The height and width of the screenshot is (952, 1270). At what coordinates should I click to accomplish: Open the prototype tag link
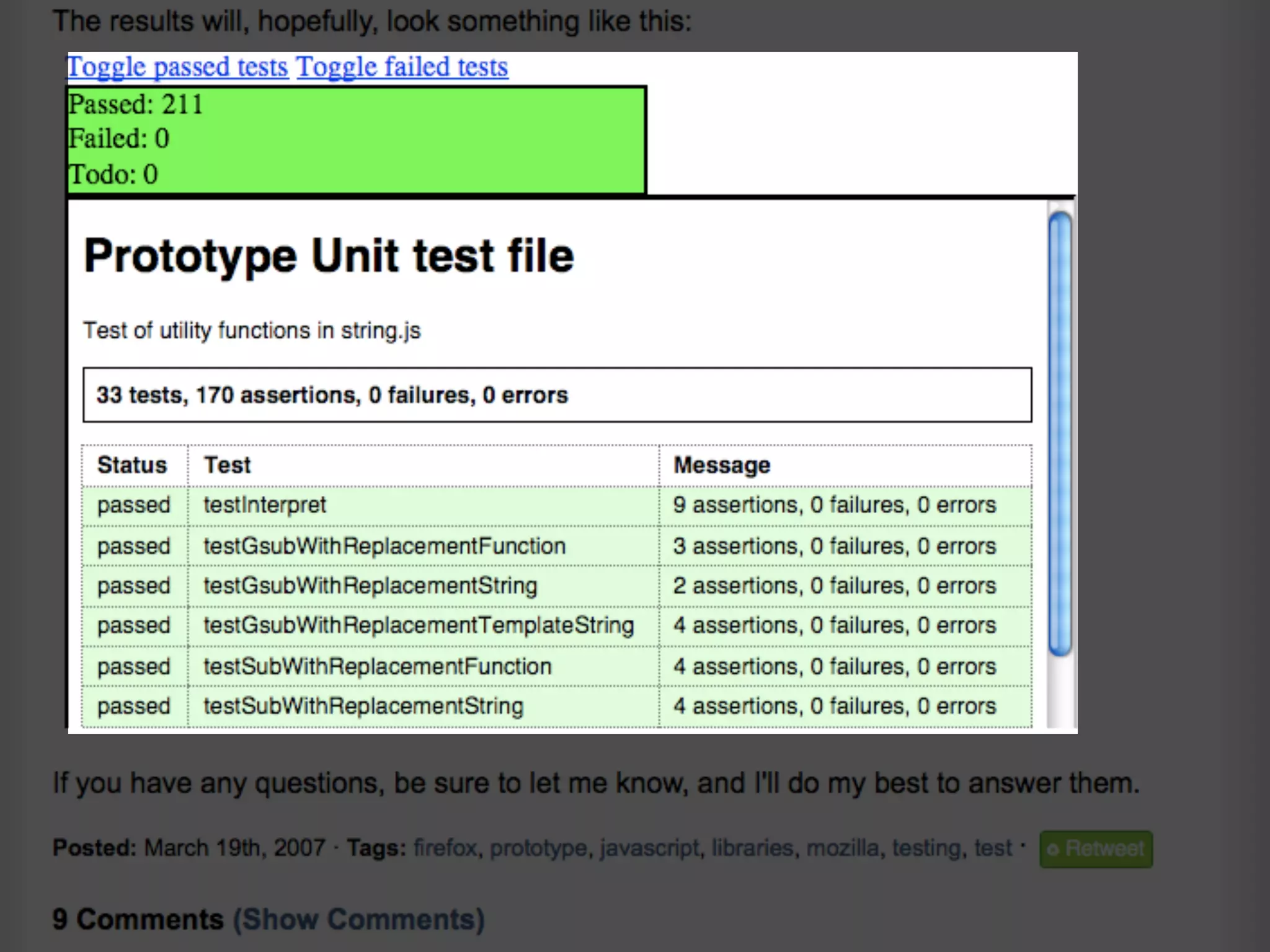coord(538,848)
